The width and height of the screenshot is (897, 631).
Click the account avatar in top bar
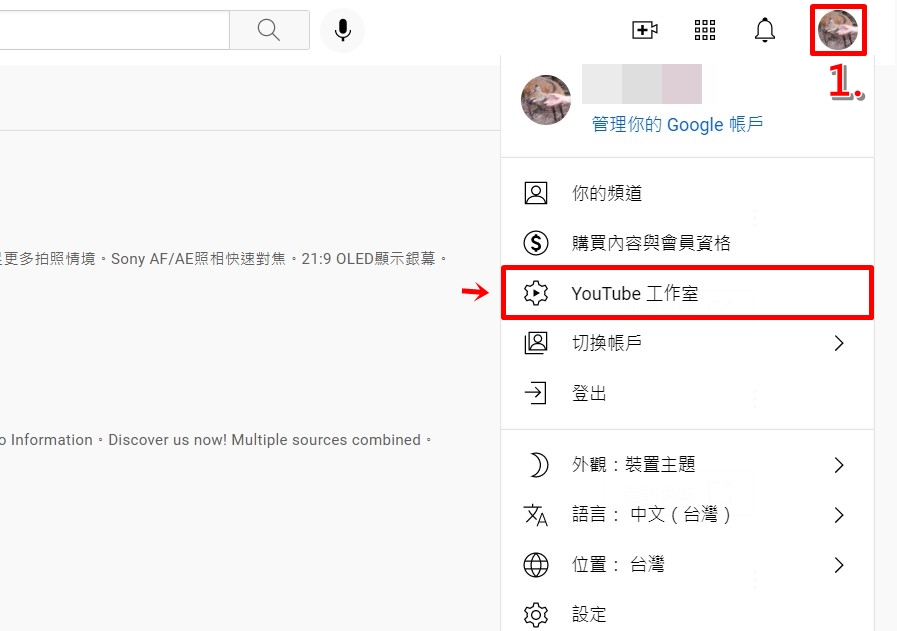[x=838, y=30]
